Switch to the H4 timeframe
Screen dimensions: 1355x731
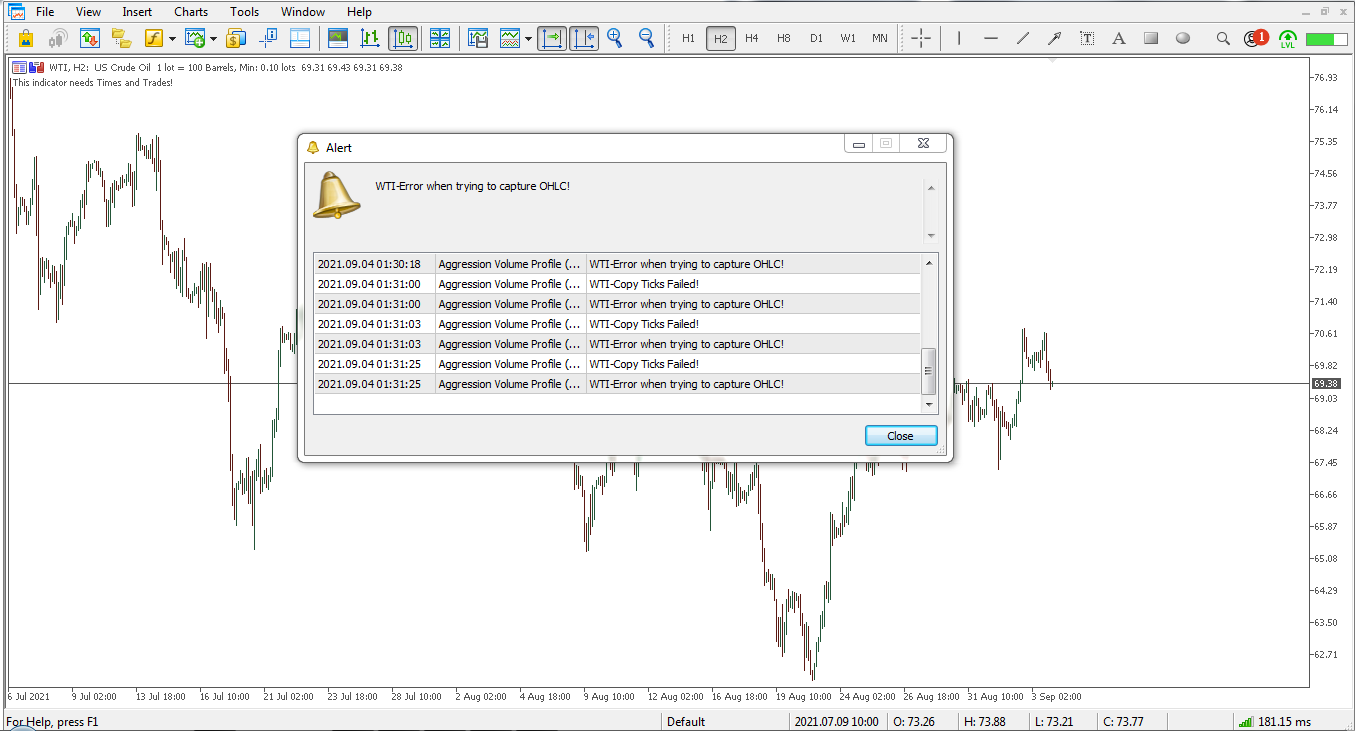[752, 39]
